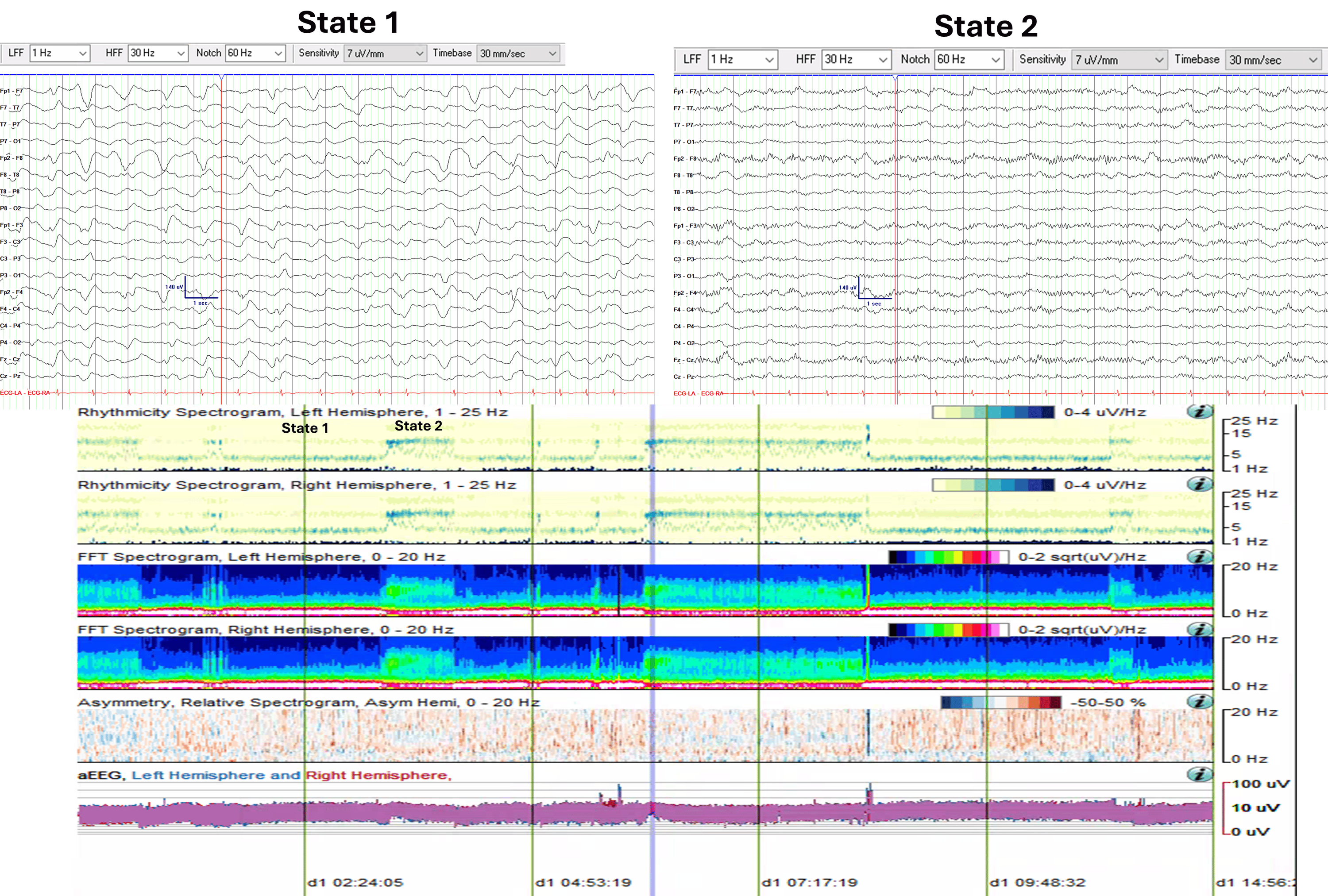The image size is (1328, 896).
Task: Click the State 2 top cursor triangle marker
Action: [x=896, y=77]
